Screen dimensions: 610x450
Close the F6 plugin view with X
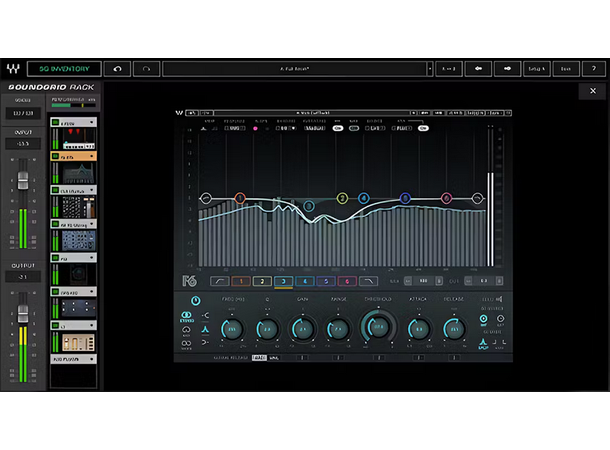(593, 91)
